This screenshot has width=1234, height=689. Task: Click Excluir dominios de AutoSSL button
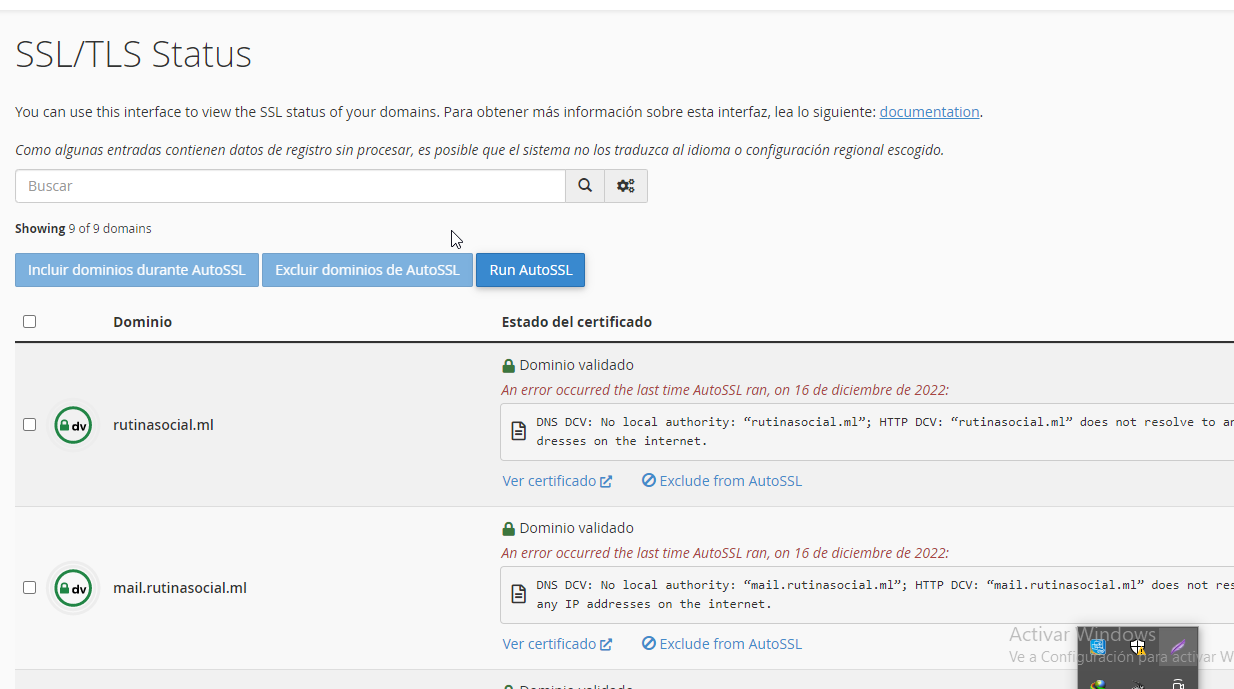[x=367, y=270]
